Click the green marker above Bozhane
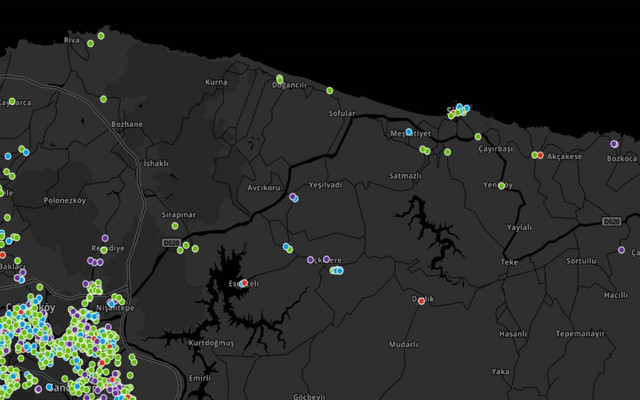Image resolution: width=640 pixels, height=400 pixels. (x=103, y=99)
